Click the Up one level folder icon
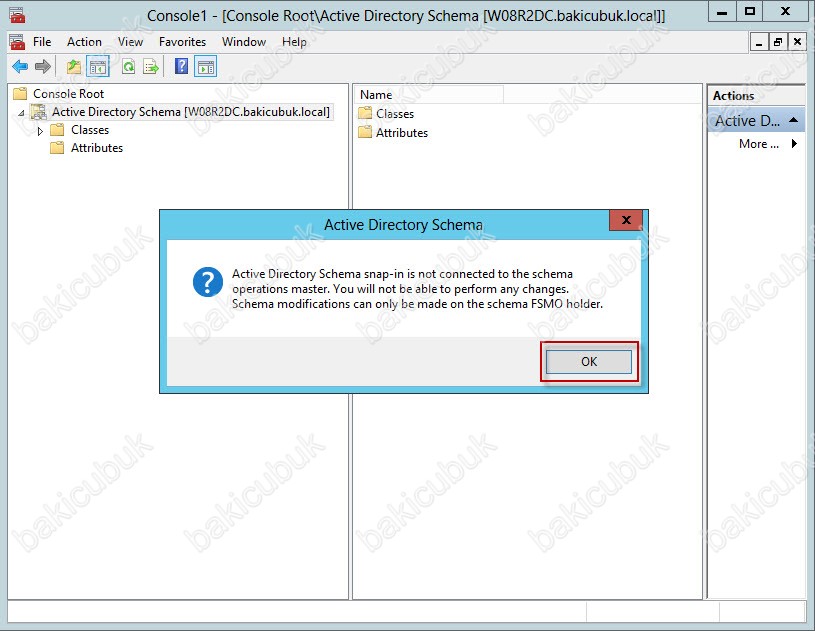815x631 pixels. (74, 67)
